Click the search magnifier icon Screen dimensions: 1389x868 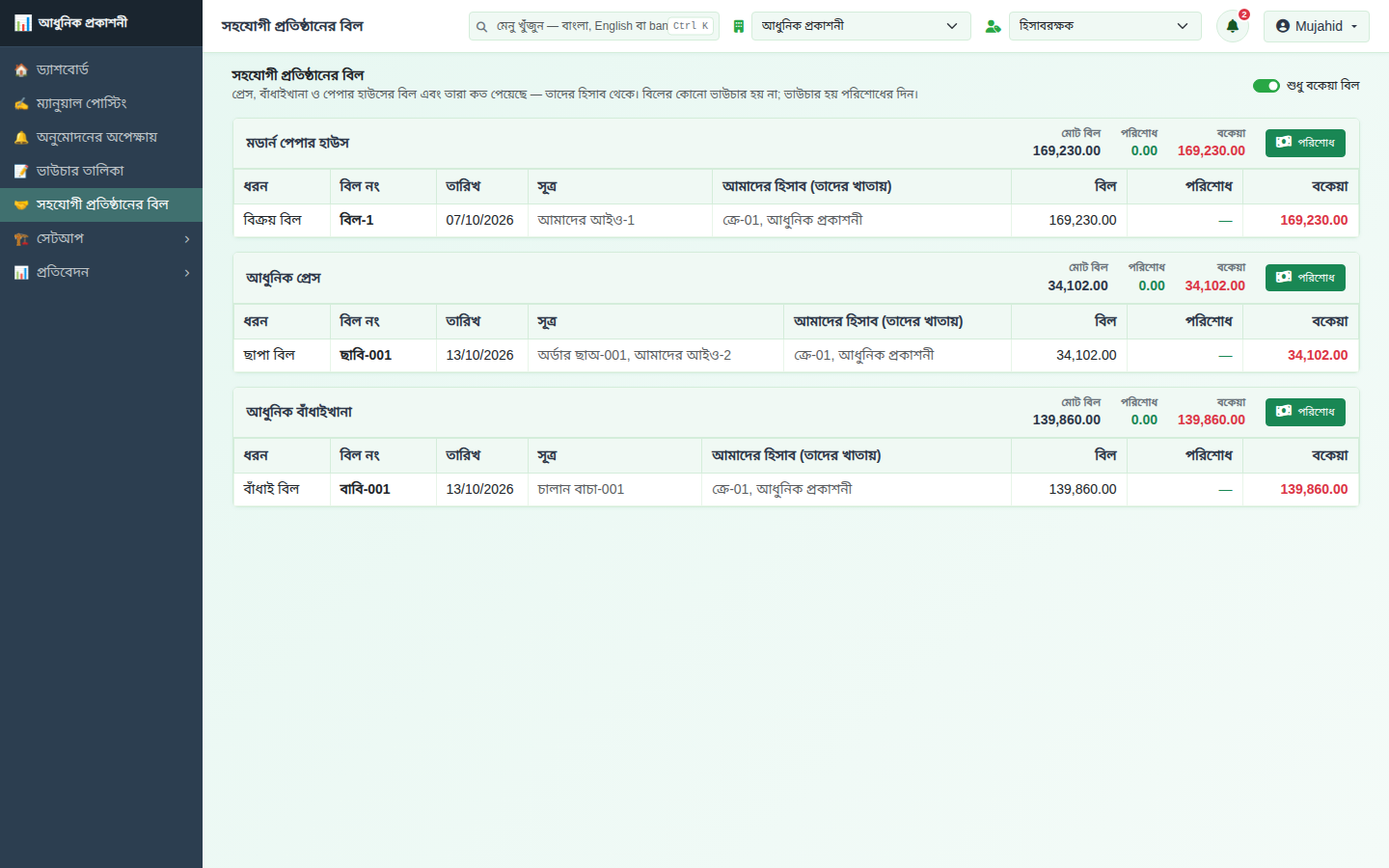click(481, 27)
